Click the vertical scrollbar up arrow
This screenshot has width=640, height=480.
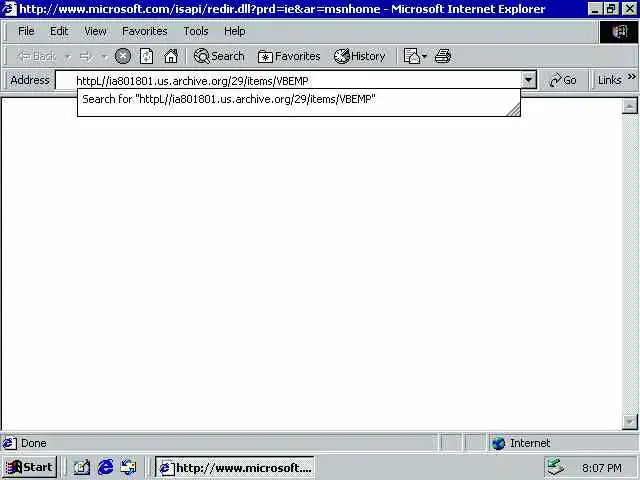pyautogui.click(x=629, y=106)
